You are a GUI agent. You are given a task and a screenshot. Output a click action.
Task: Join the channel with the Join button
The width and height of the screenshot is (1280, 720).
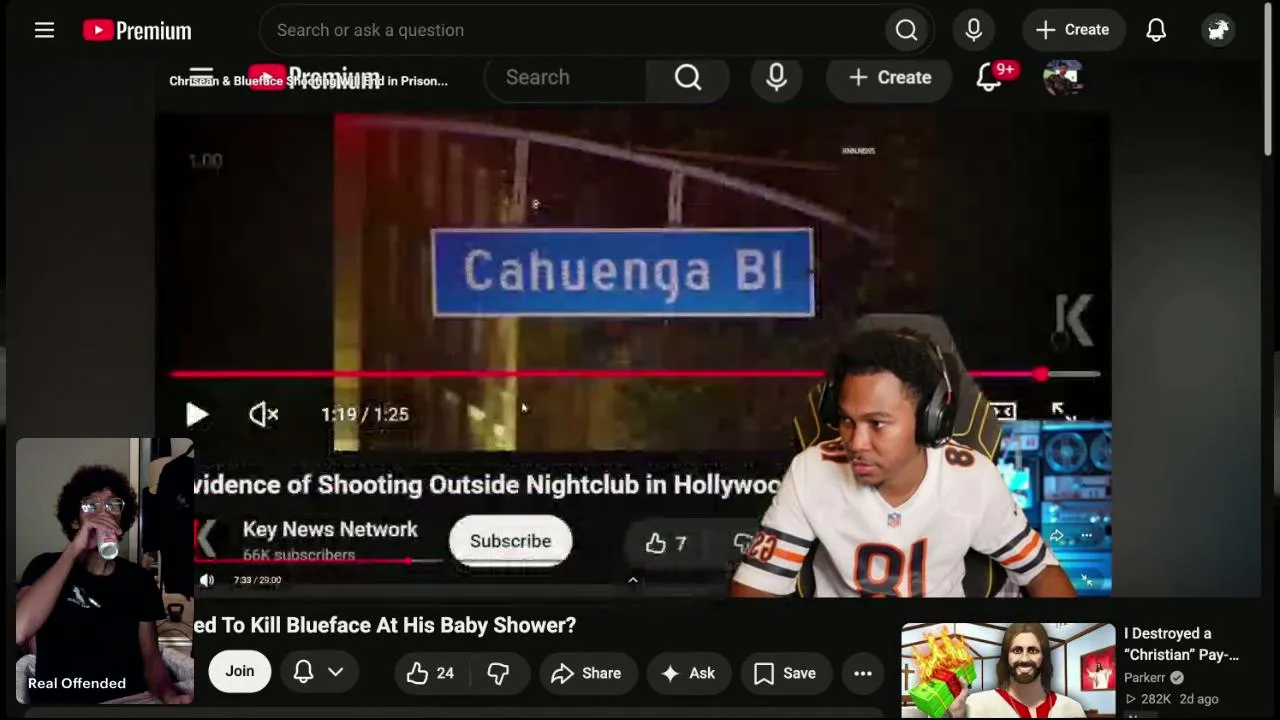pos(239,672)
